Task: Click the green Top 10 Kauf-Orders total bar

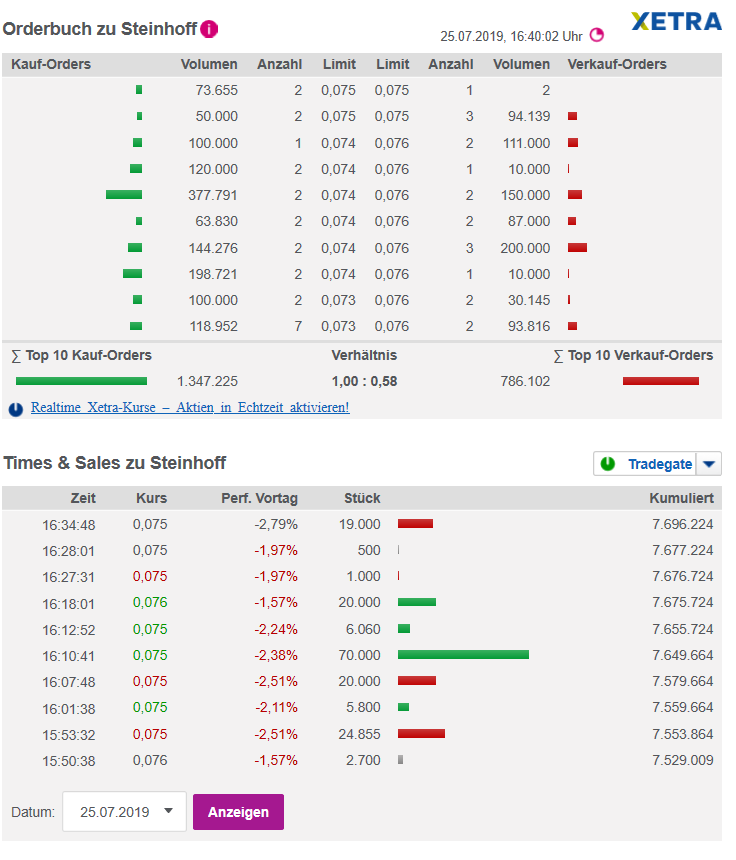Action: (81, 381)
